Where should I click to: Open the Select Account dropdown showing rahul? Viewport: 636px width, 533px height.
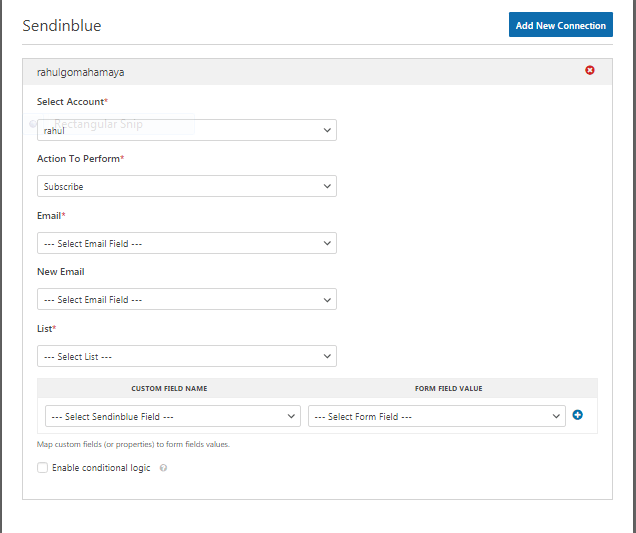pos(187,130)
